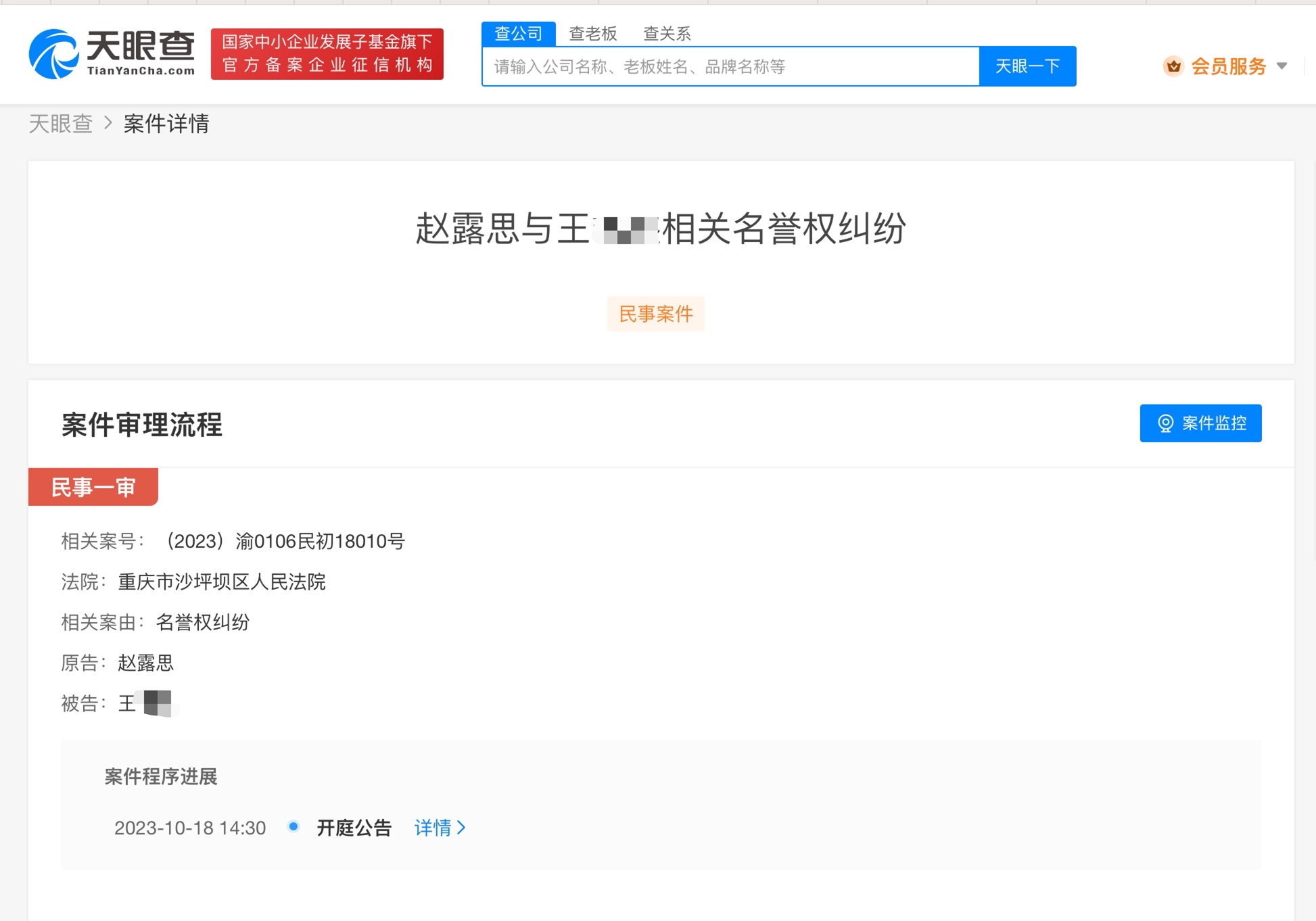Select the 查公司 search tab
The height and width of the screenshot is (921, 1316).
pos(518,34)
